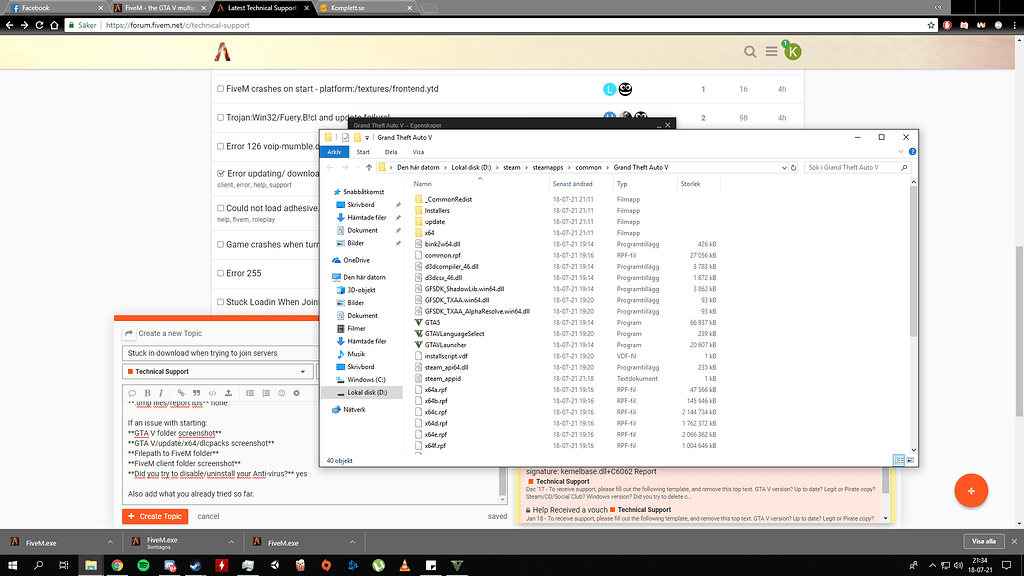The height and width of the screenshot is (576, 1024).
Task: Select the checkbox beside Error 255 topic
Action: (221, 270)
